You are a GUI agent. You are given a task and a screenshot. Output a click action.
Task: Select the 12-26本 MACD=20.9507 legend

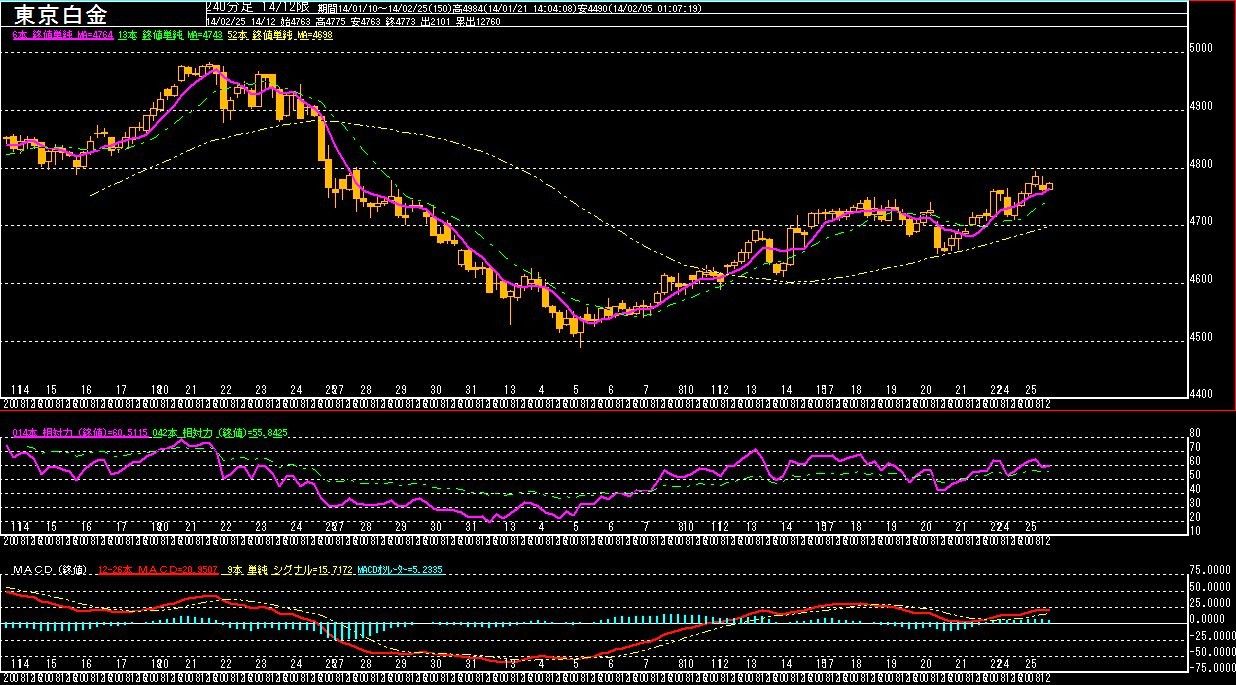157,569
